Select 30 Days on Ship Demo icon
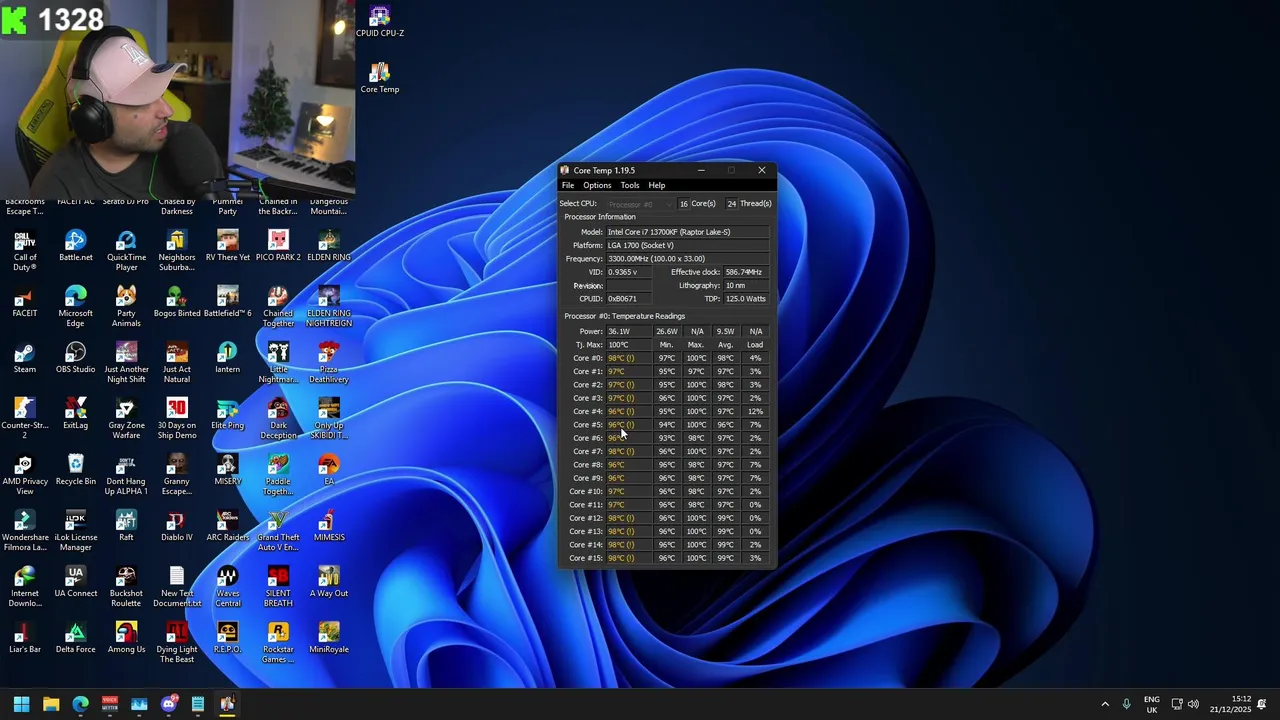Screen dimensions: 1280x720 (x=177, y=419)
